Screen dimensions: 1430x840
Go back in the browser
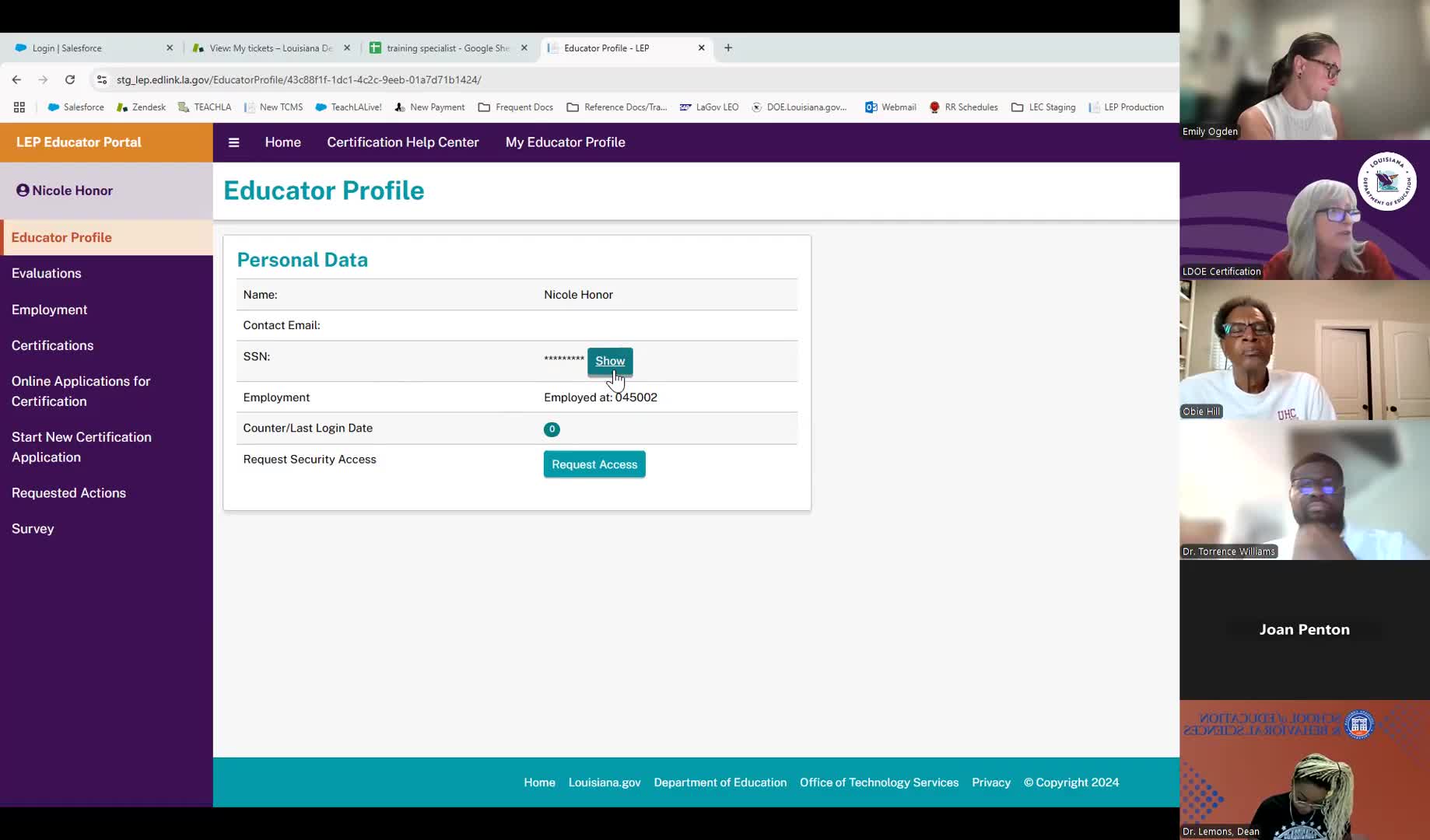(x=16, y=79)
